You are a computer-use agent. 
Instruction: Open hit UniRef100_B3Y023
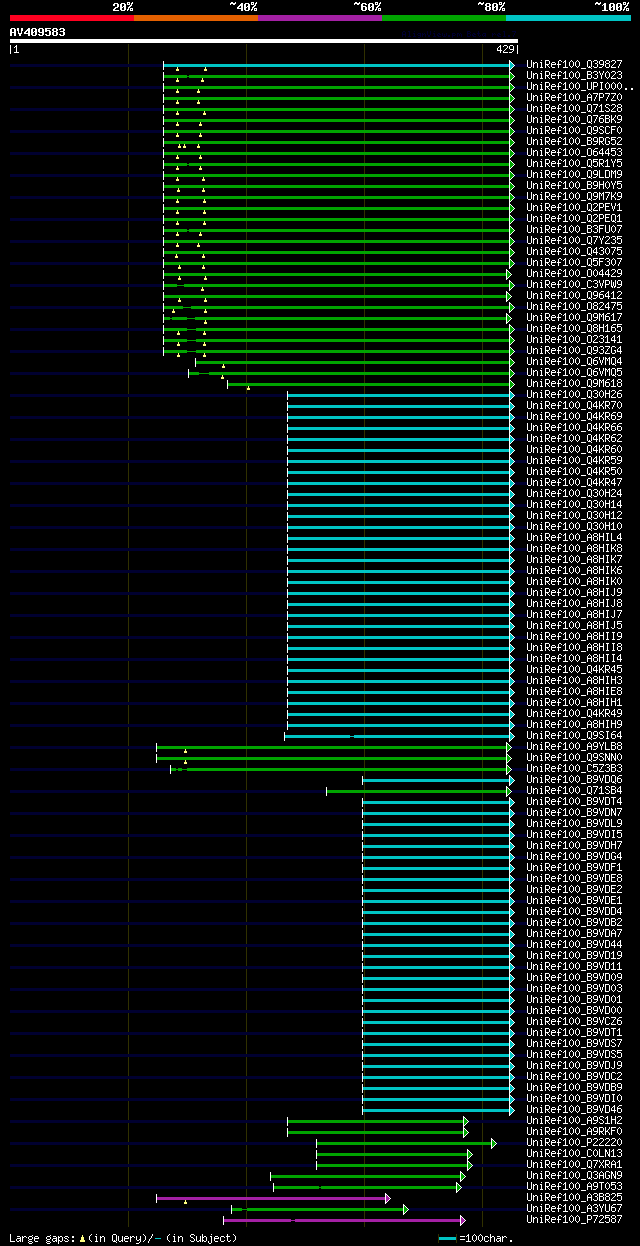(x=574, y=76)
